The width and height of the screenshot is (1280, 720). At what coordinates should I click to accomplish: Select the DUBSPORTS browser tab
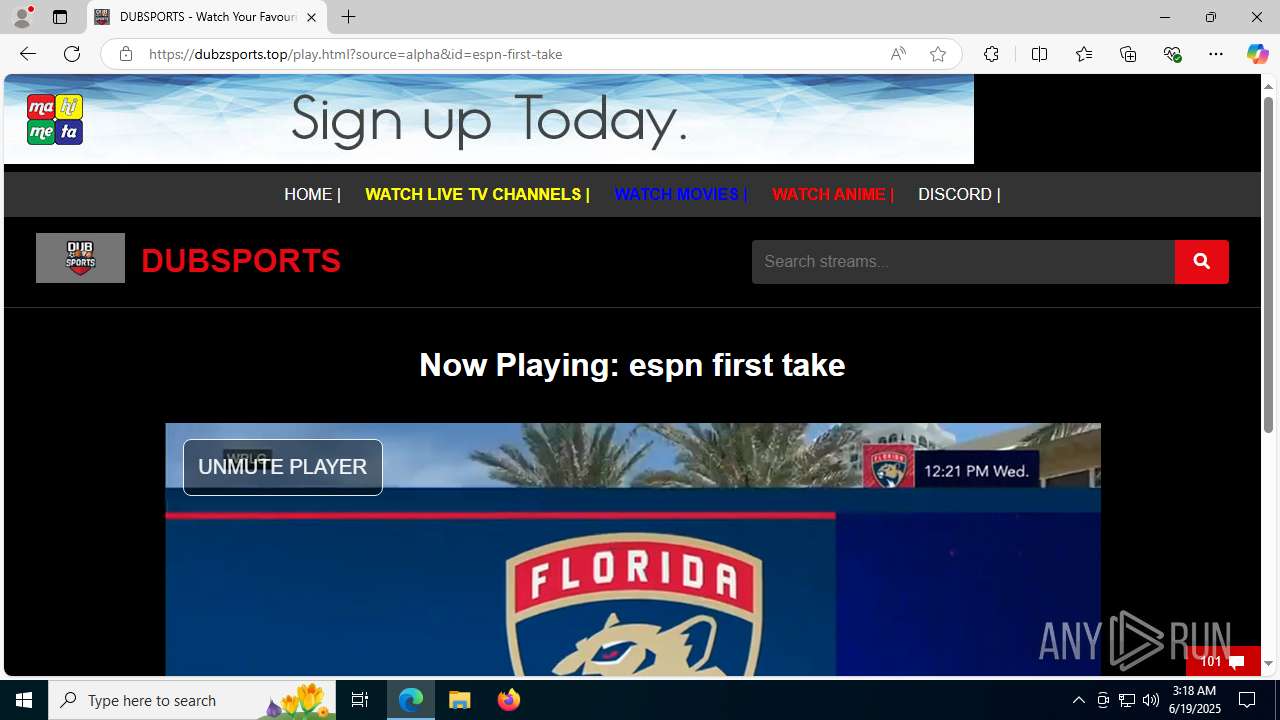(x=207, y=17)
